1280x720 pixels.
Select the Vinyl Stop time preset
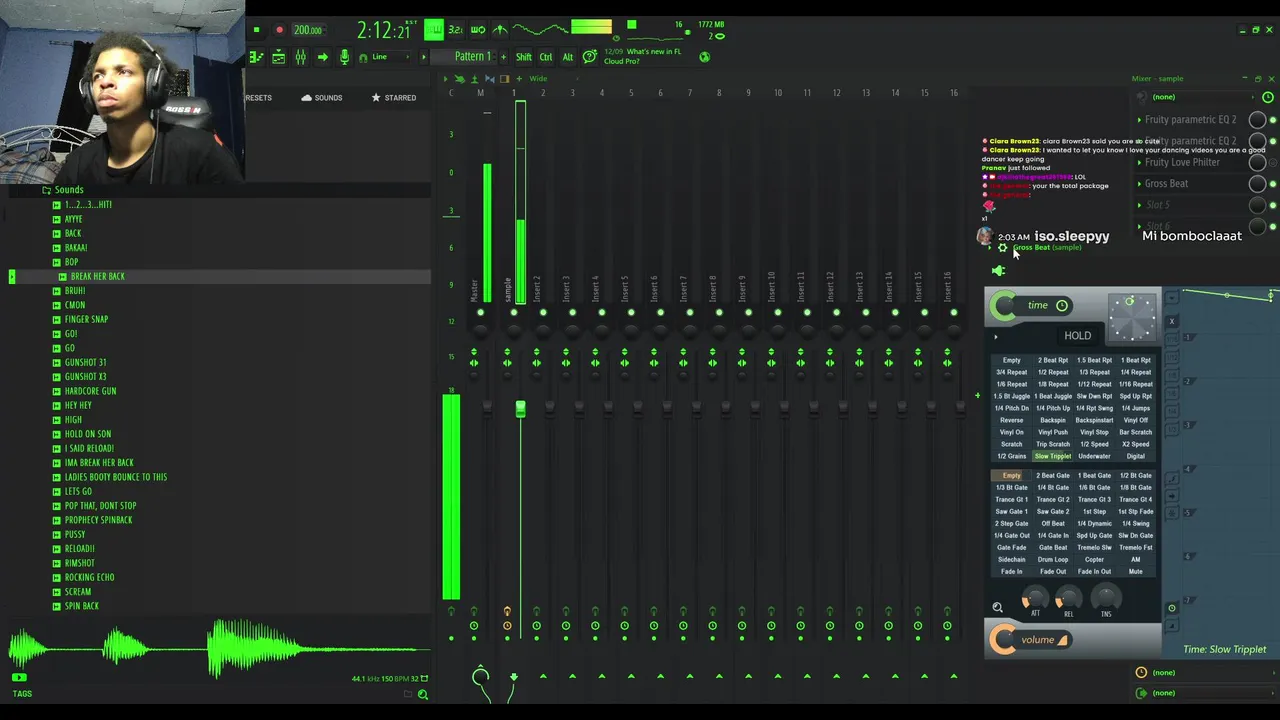[1094, 432]
